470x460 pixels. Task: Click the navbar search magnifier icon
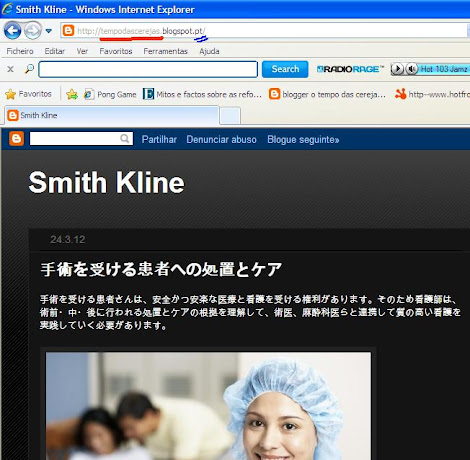(x=125, y=139)
